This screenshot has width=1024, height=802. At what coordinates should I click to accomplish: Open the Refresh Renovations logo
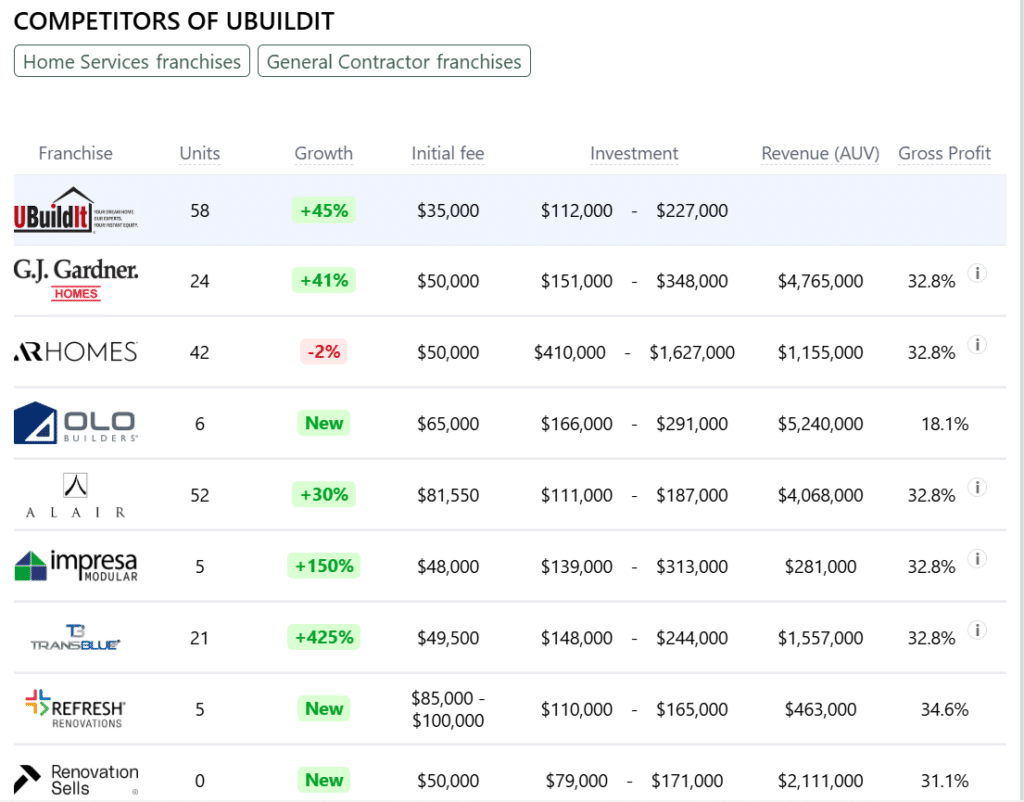pyautogui.click(x=76, y=709)
